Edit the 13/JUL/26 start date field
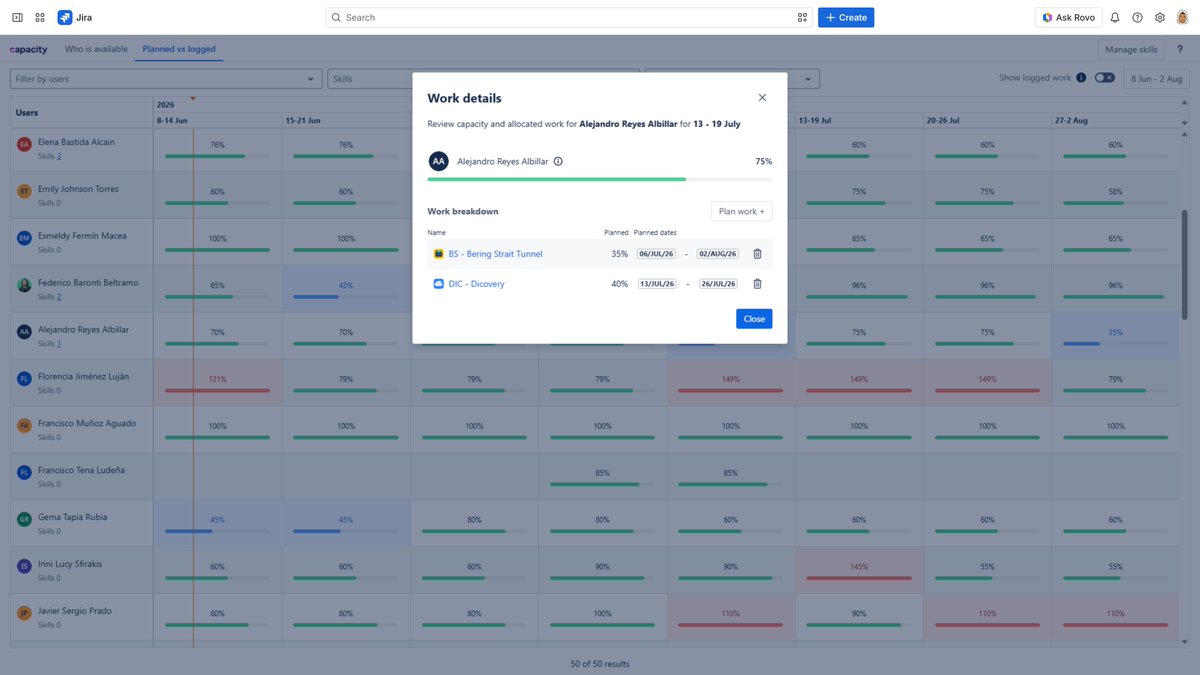Image resolution: width=1200 pixels, height=675 pixels. coord(657,284)
